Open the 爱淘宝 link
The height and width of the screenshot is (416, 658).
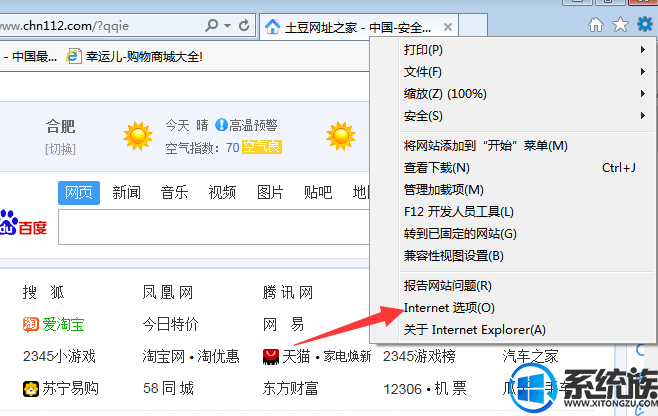[63, 324]
